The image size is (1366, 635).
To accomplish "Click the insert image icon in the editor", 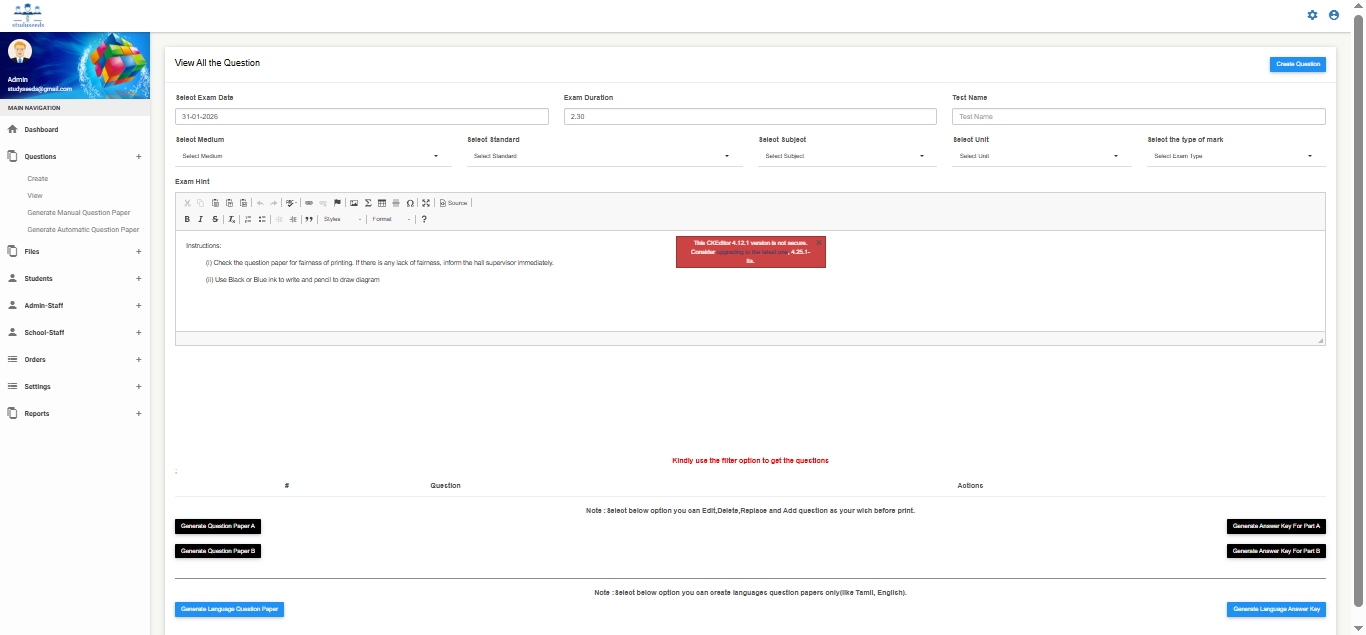I will pos(354,203).
